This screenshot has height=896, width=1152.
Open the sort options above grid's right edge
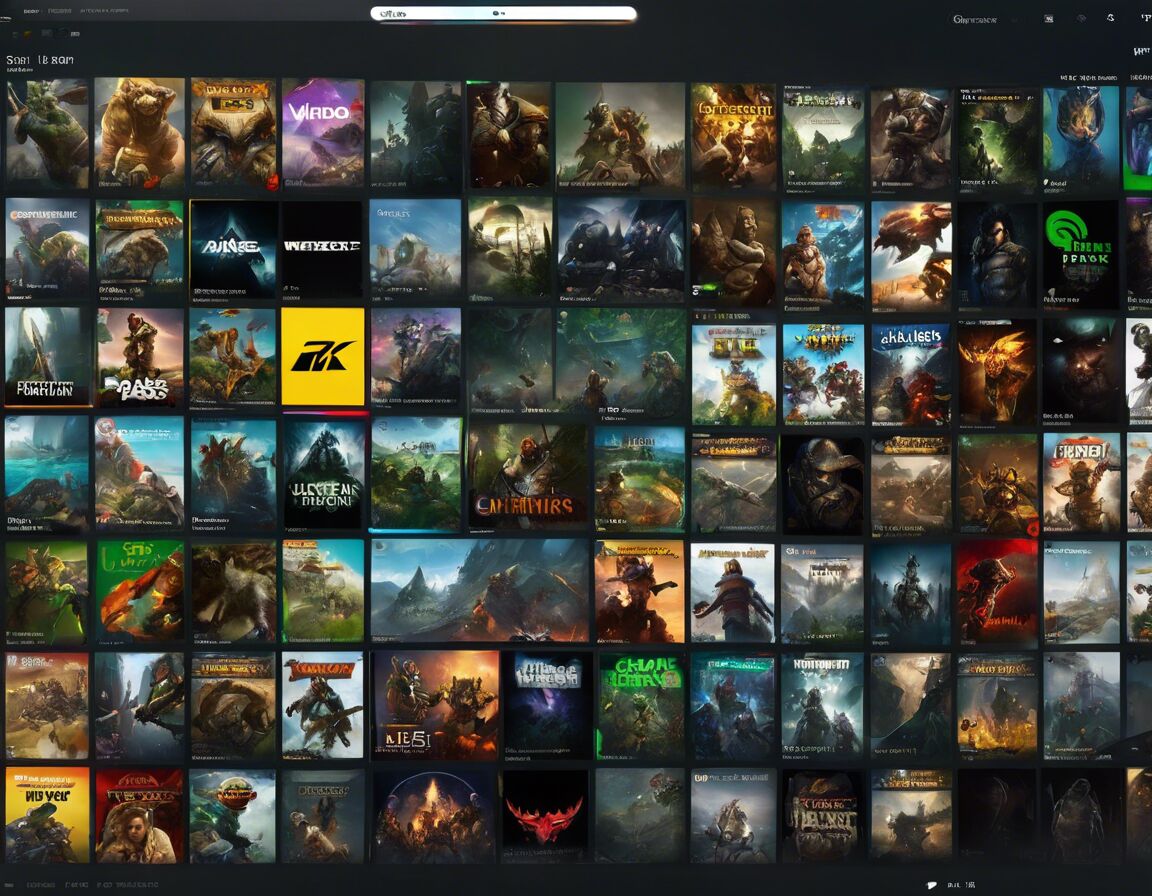(1088, 77)
